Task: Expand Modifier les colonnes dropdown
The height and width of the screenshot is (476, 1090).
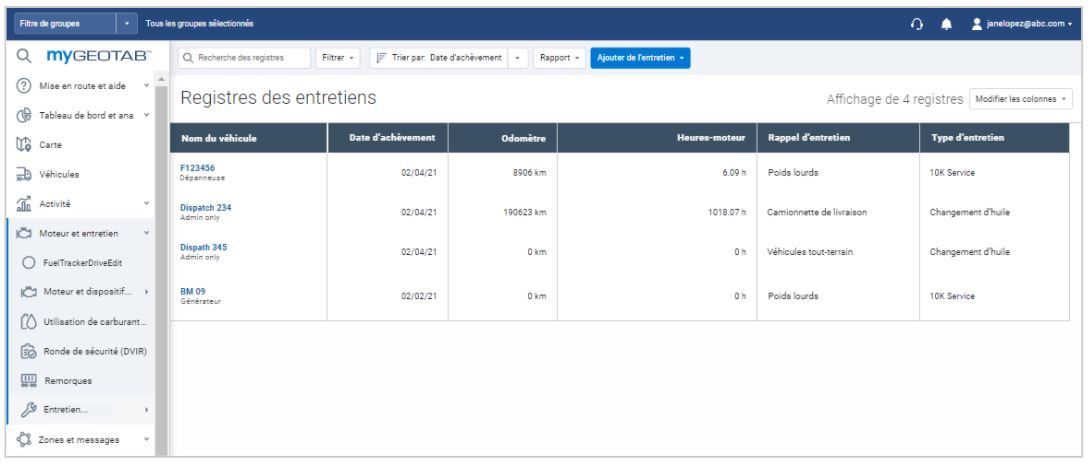Action: click(x=1020, y=99)
